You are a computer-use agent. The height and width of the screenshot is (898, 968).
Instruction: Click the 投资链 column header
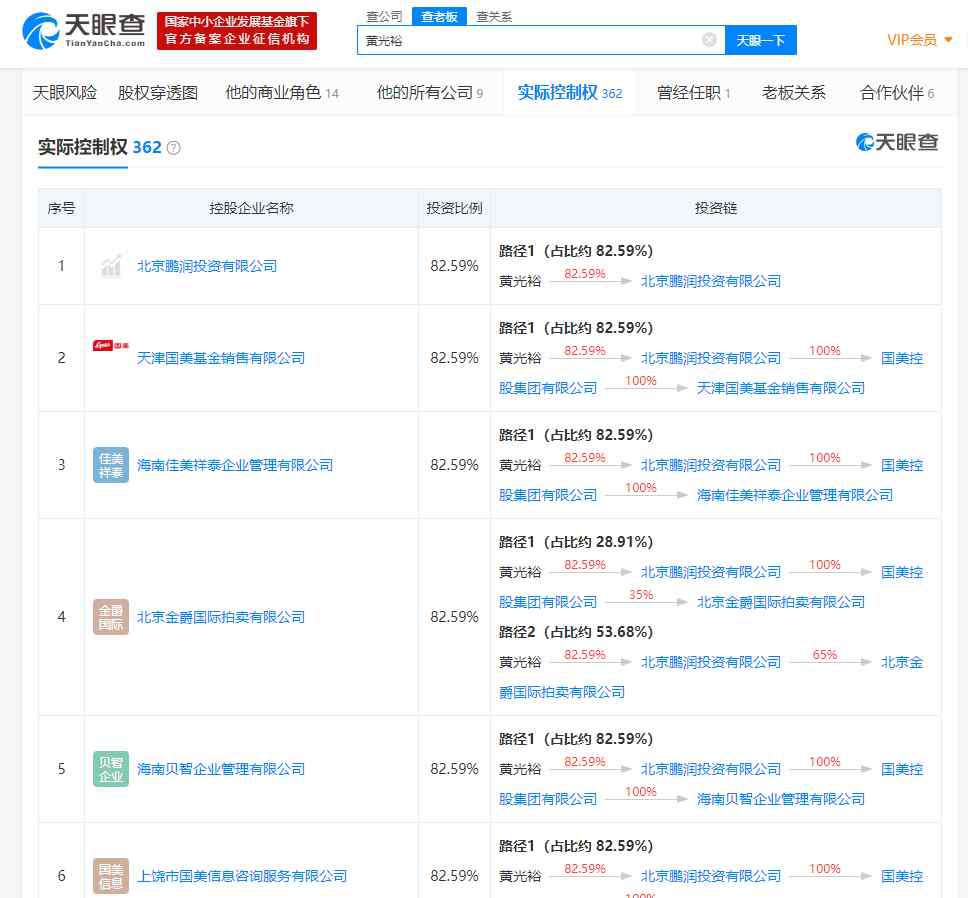coord(716,208)
